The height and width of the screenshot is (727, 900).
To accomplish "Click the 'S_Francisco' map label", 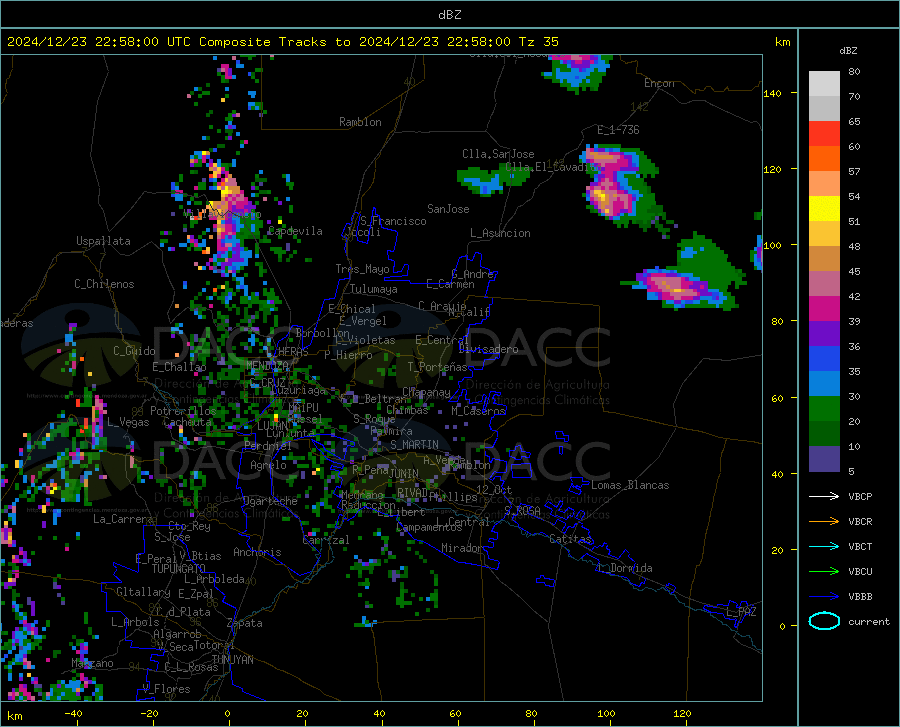I will 393,221.
